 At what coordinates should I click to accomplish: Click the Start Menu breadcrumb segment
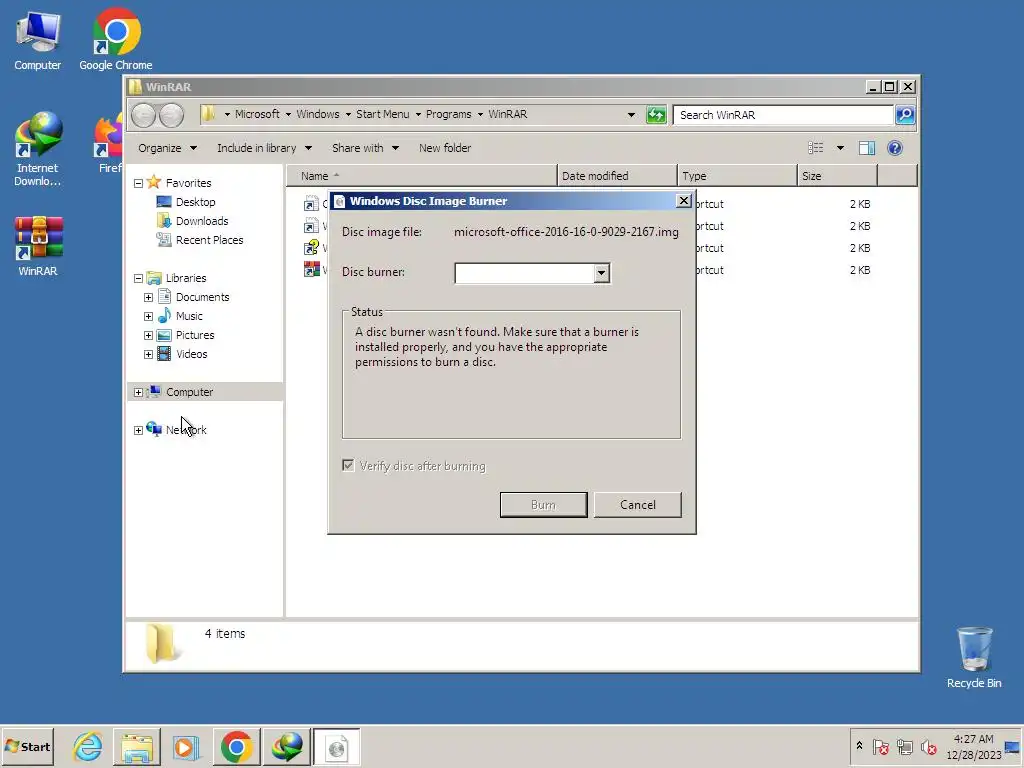[383, 114]
